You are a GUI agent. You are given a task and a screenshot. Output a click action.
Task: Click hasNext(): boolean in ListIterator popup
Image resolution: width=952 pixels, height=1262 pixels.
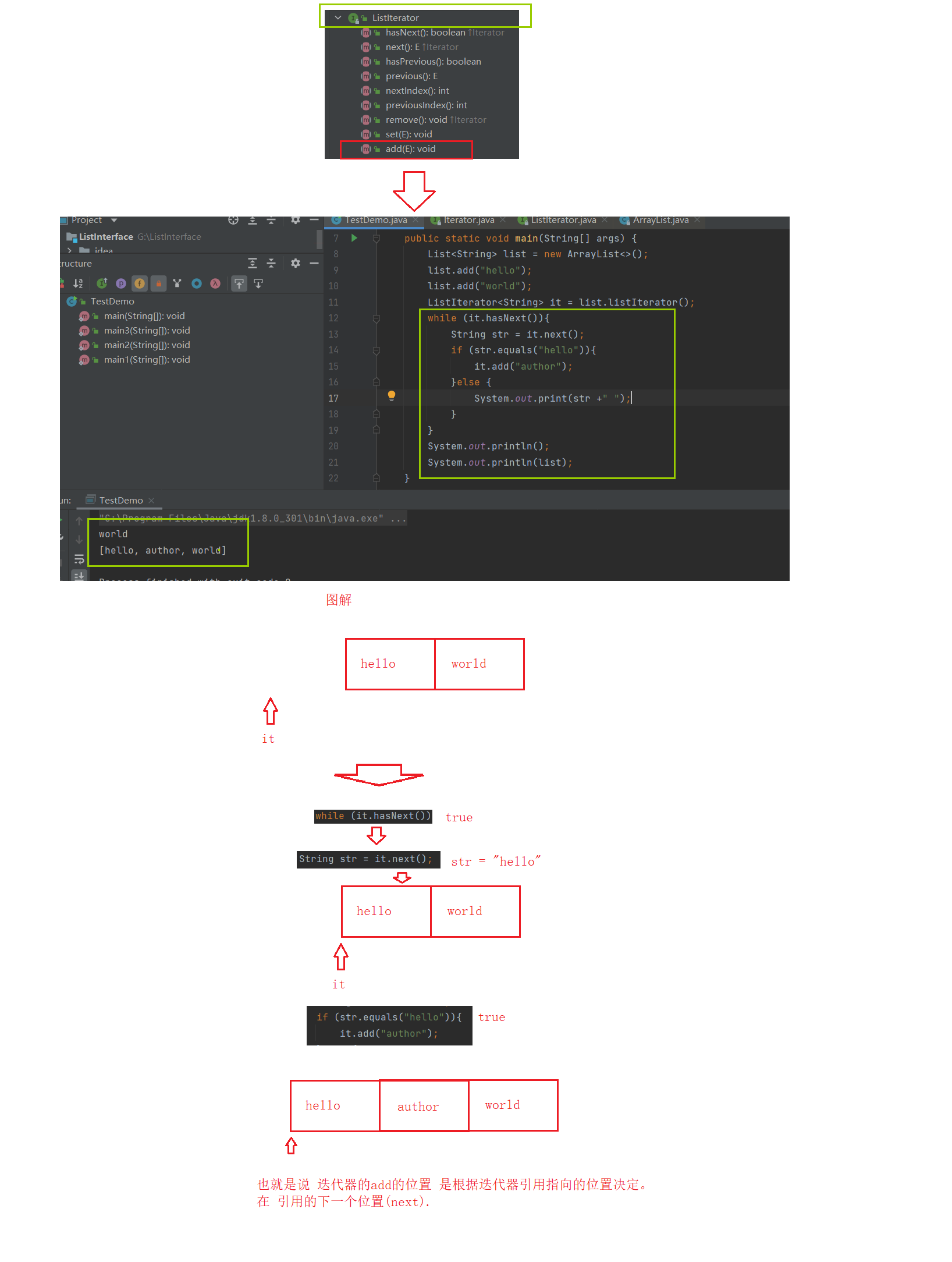pyautogui.click(x=433, y=33)
